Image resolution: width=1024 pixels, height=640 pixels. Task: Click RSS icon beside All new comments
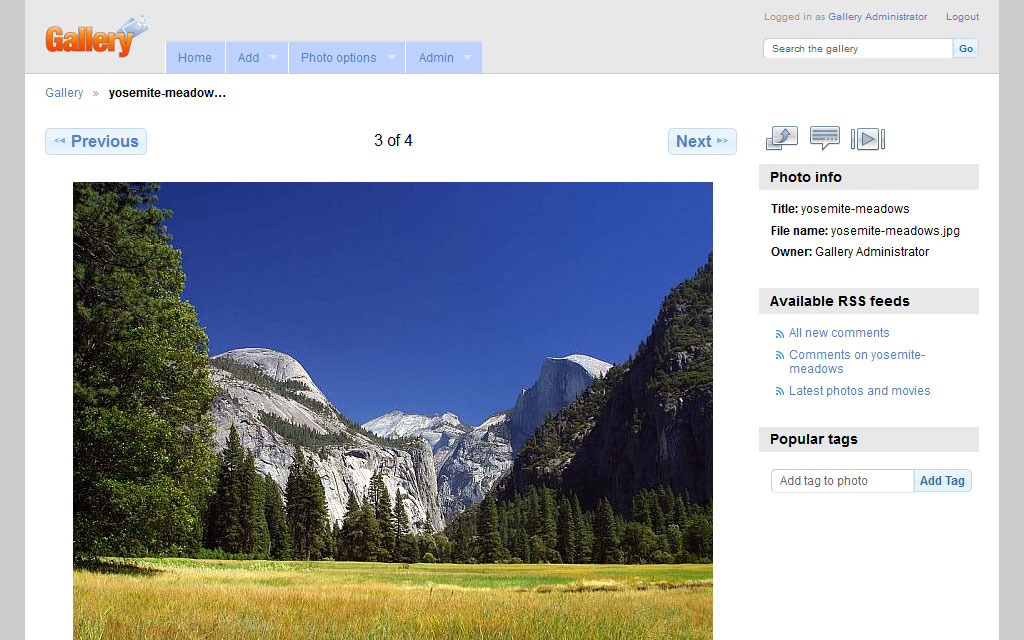(780, 334)
